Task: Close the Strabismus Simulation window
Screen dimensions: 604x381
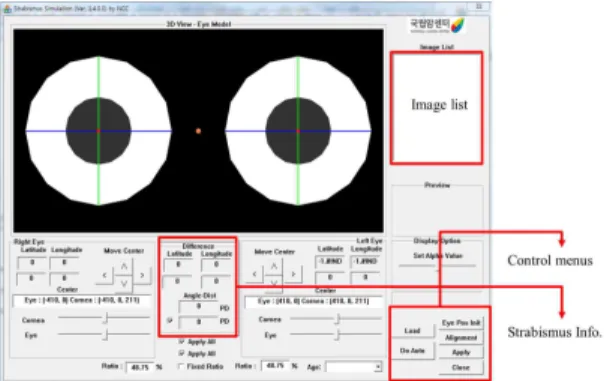Action: tap(479, 7)
